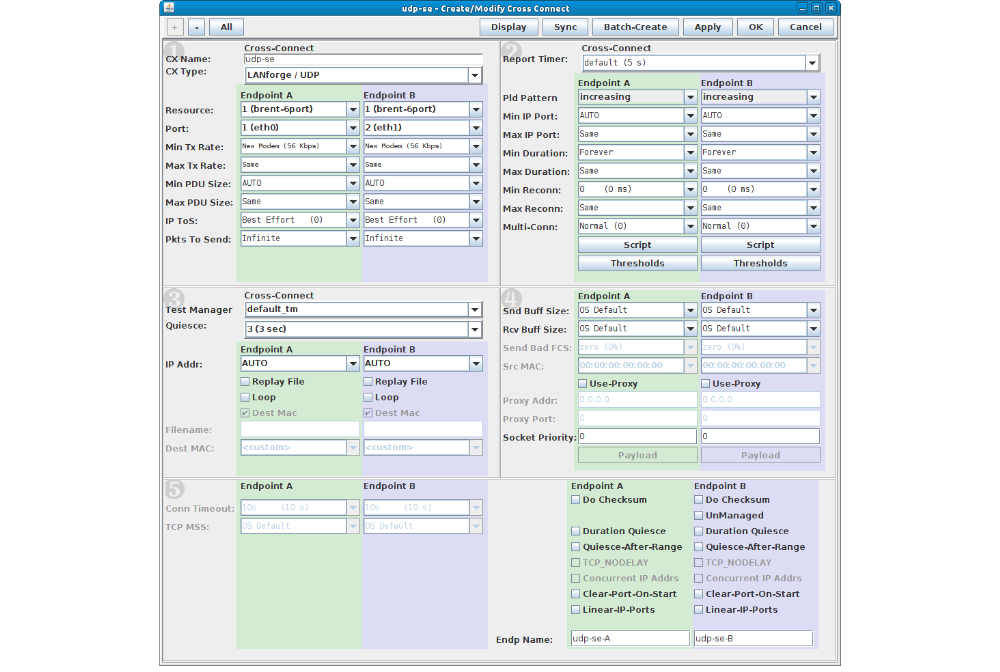Toggle Endpoint A Use-Proxy checkbox
The height and width of the screenshot is (672, 1000).
pyautogui.click(x=583, y=384)
